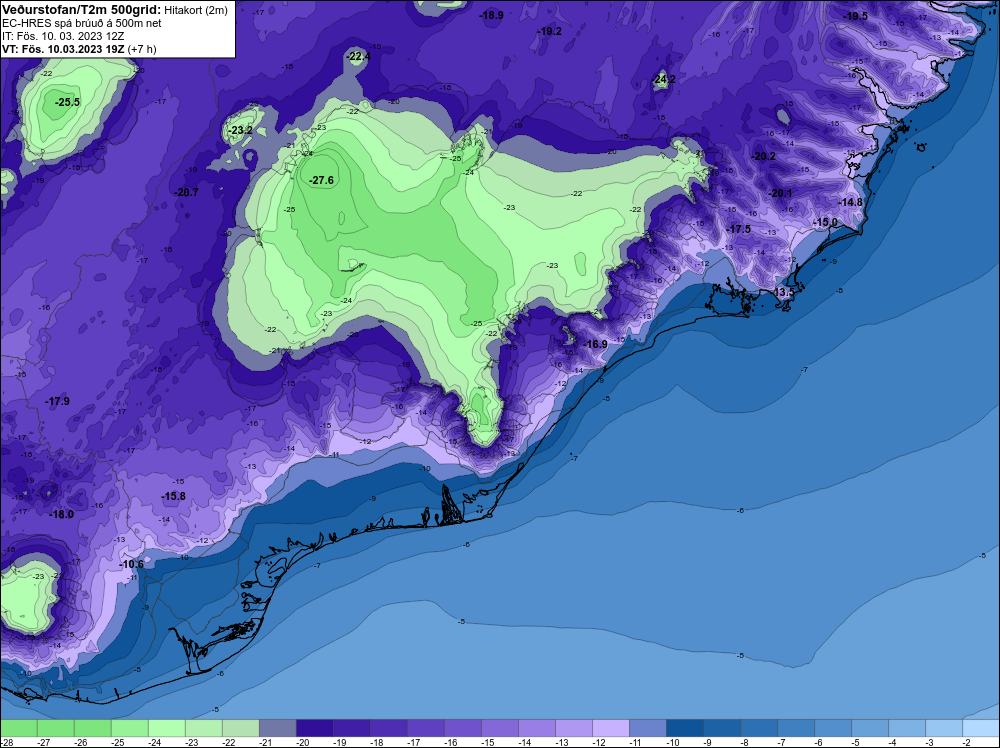
Task: Click the Veðurstofan/T2m 500grid title
Action: pos(81,10)
